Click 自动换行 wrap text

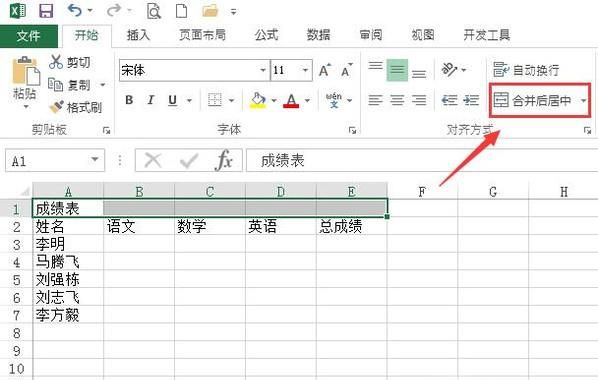pos(526,70)
